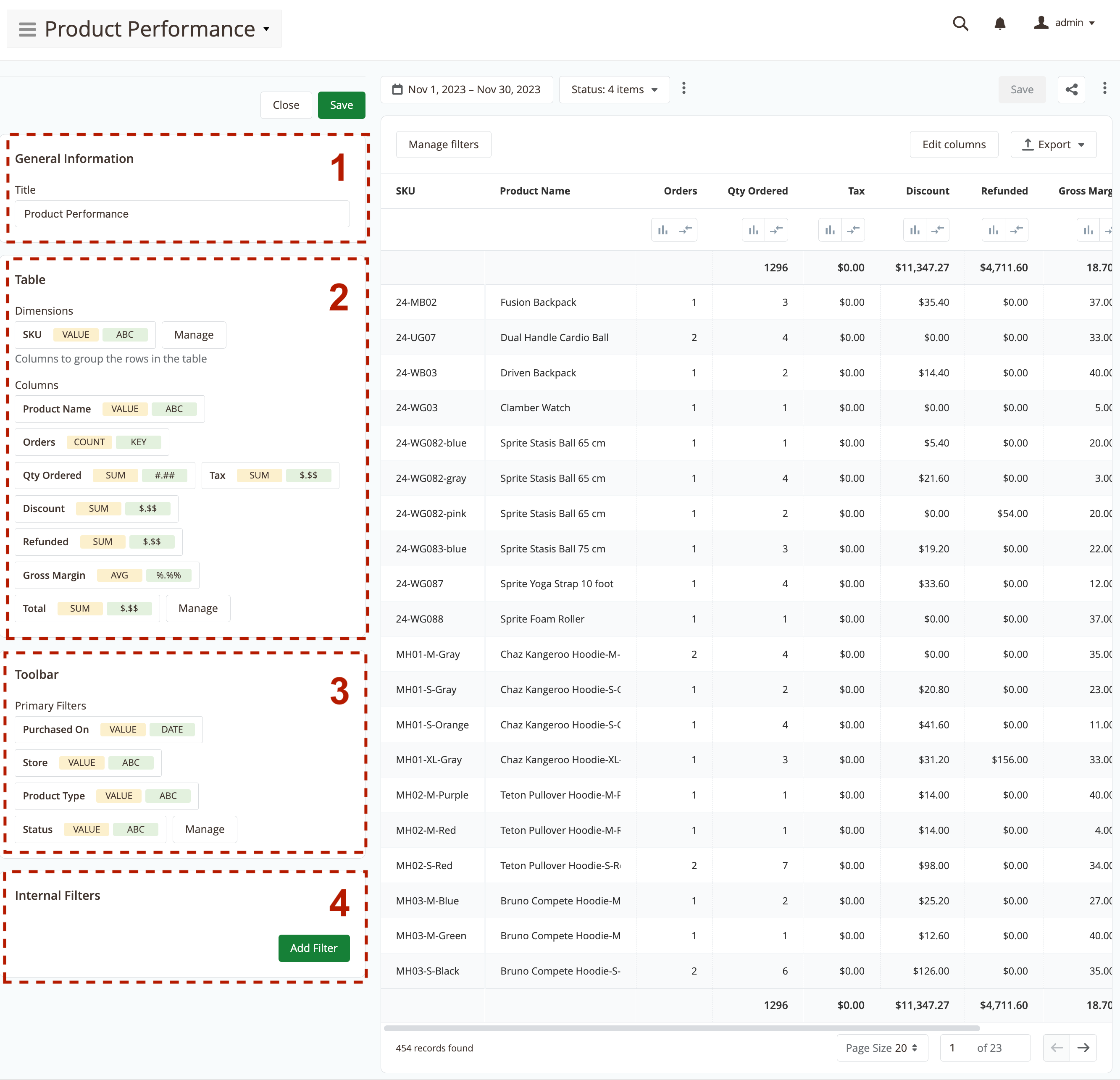Enable comparison view on the Discount column
This screenshot has height=1080, width=1120.
938,230
